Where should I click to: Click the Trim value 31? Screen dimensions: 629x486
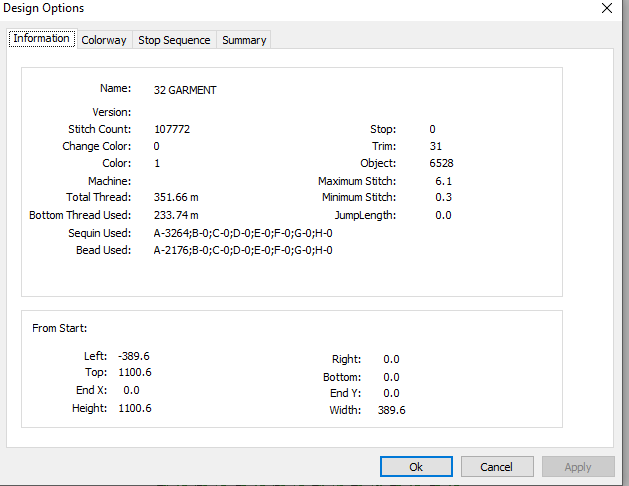[x=436, y=146]
